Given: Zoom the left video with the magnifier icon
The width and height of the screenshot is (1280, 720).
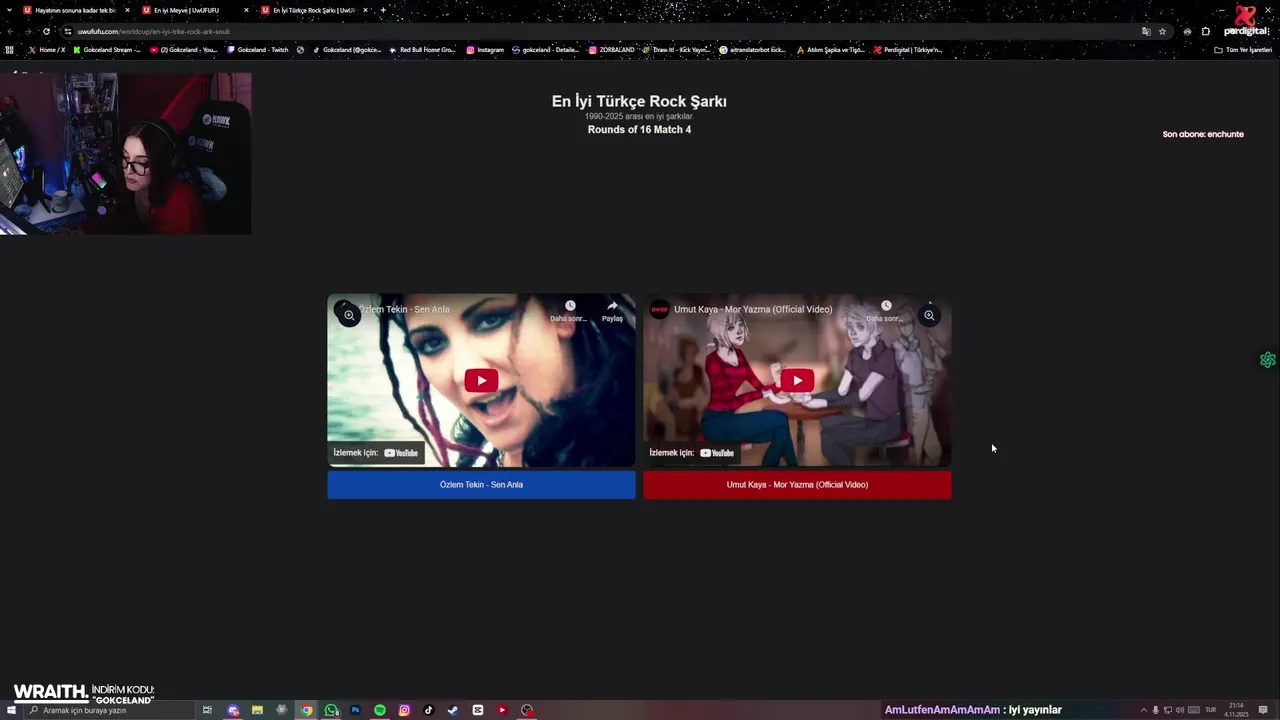Looking at the screenshot, I should pos(349,315).
